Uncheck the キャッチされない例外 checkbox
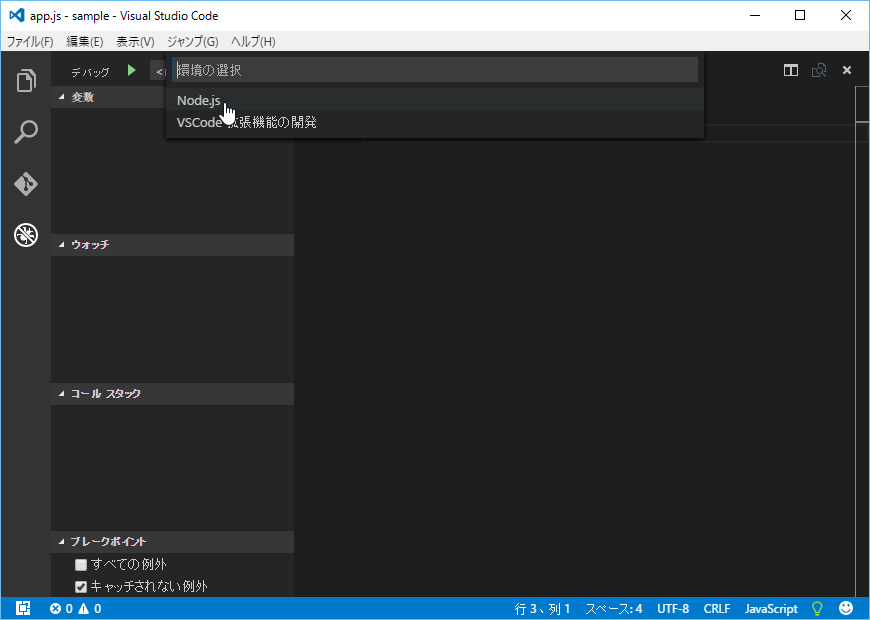Image resolution: width=870 pixels, height=620 pixels. pyautogui.click(x=81, y=587)
